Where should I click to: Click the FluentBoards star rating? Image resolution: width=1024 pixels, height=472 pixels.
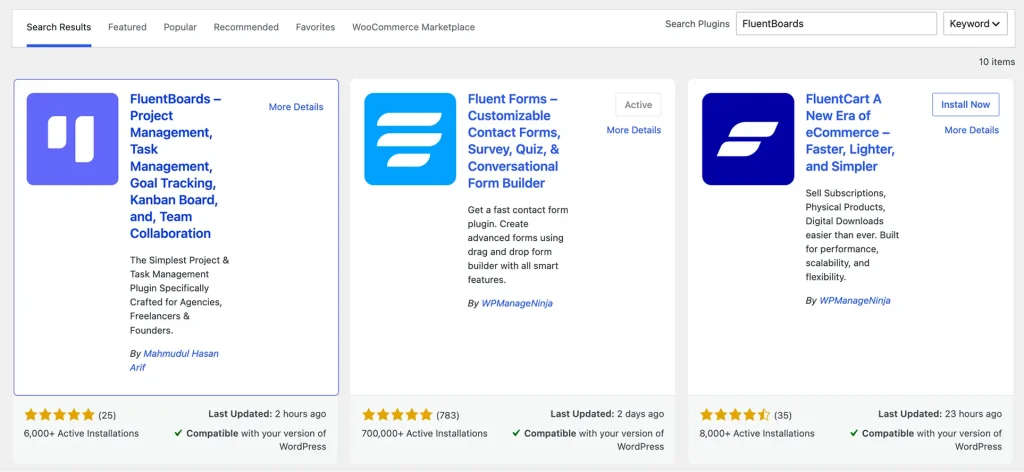[60, 415]
